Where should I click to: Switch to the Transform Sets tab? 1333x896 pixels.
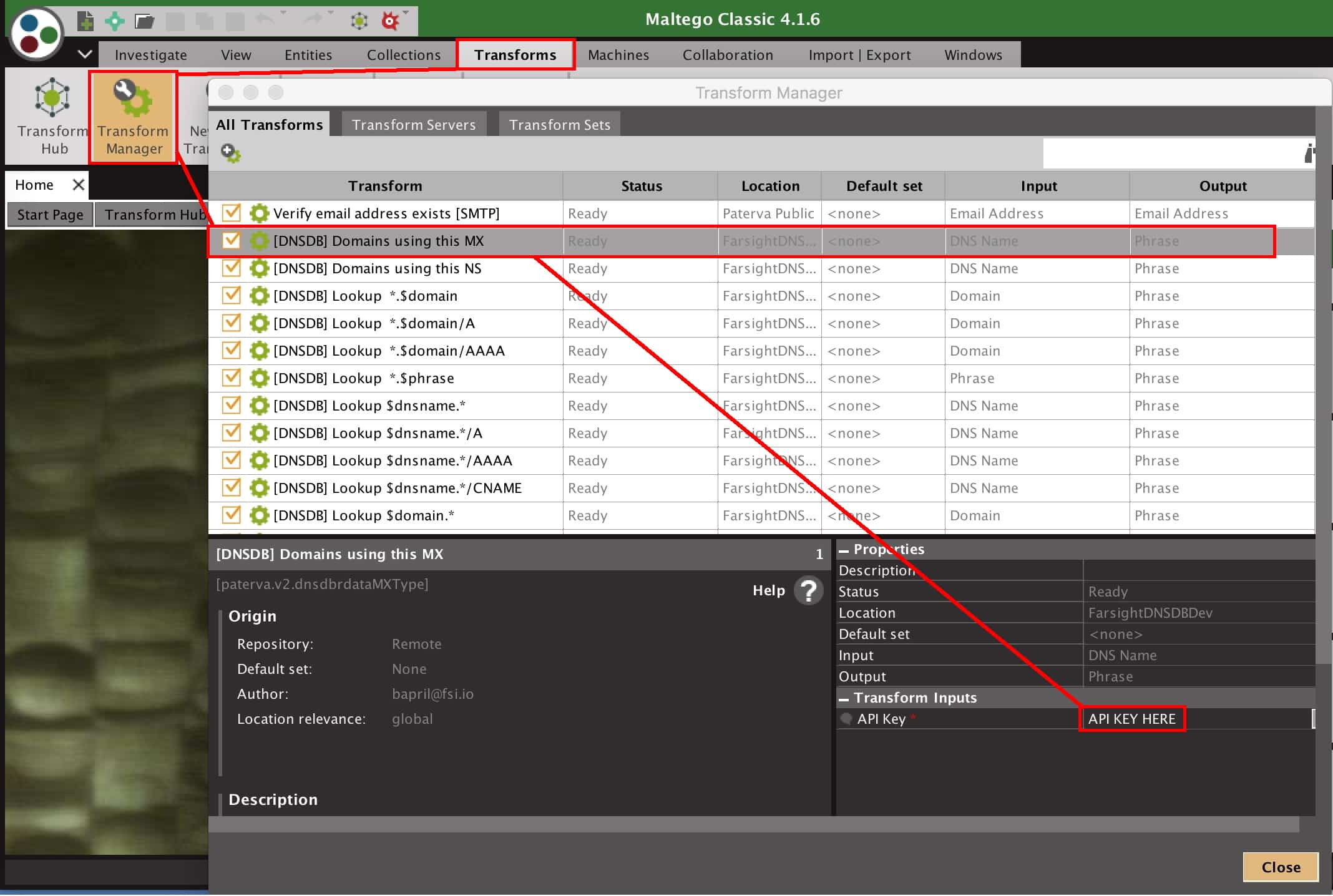click(x=559, y=124)
